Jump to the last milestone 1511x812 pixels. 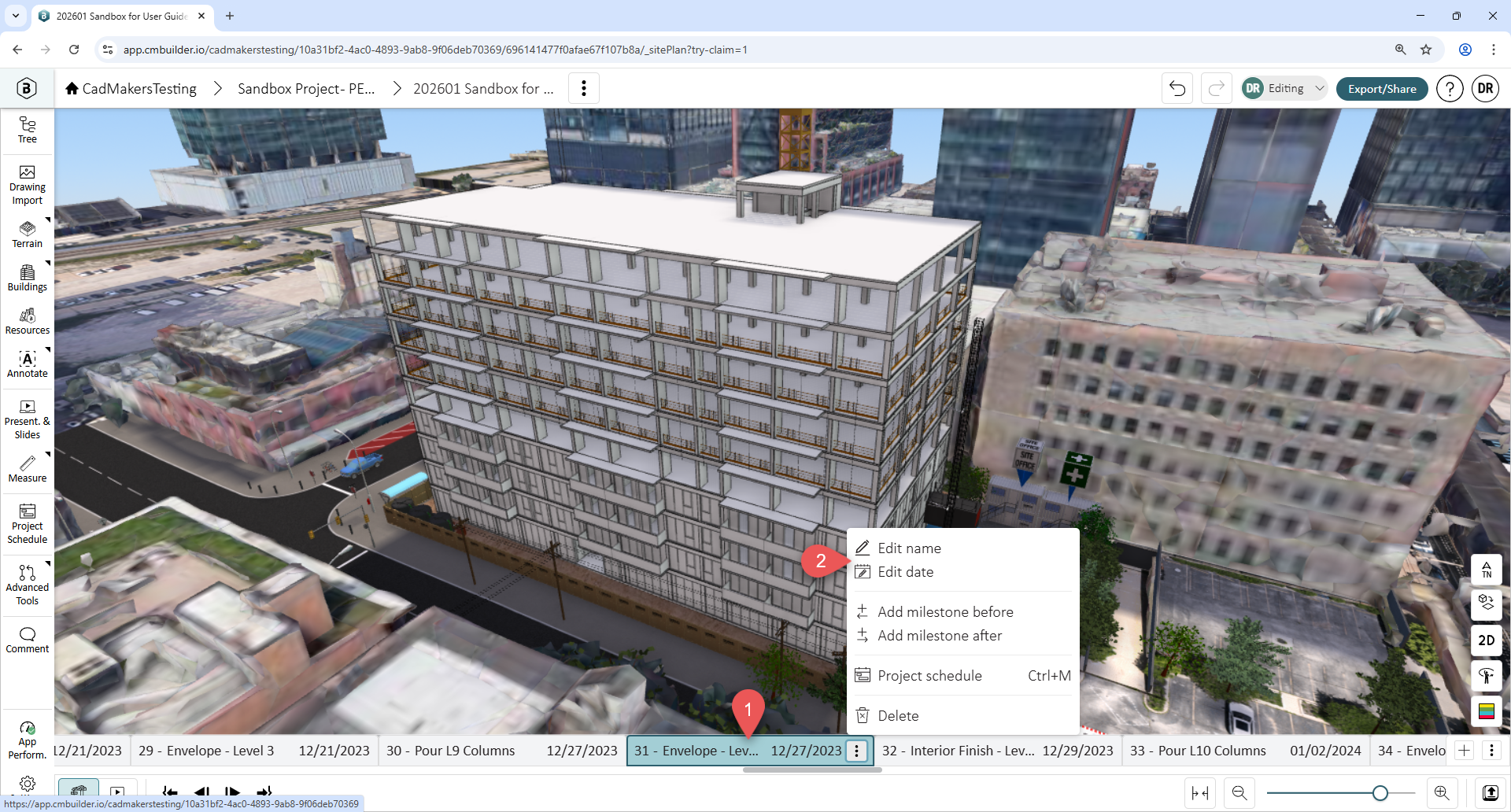coord(264,792)
